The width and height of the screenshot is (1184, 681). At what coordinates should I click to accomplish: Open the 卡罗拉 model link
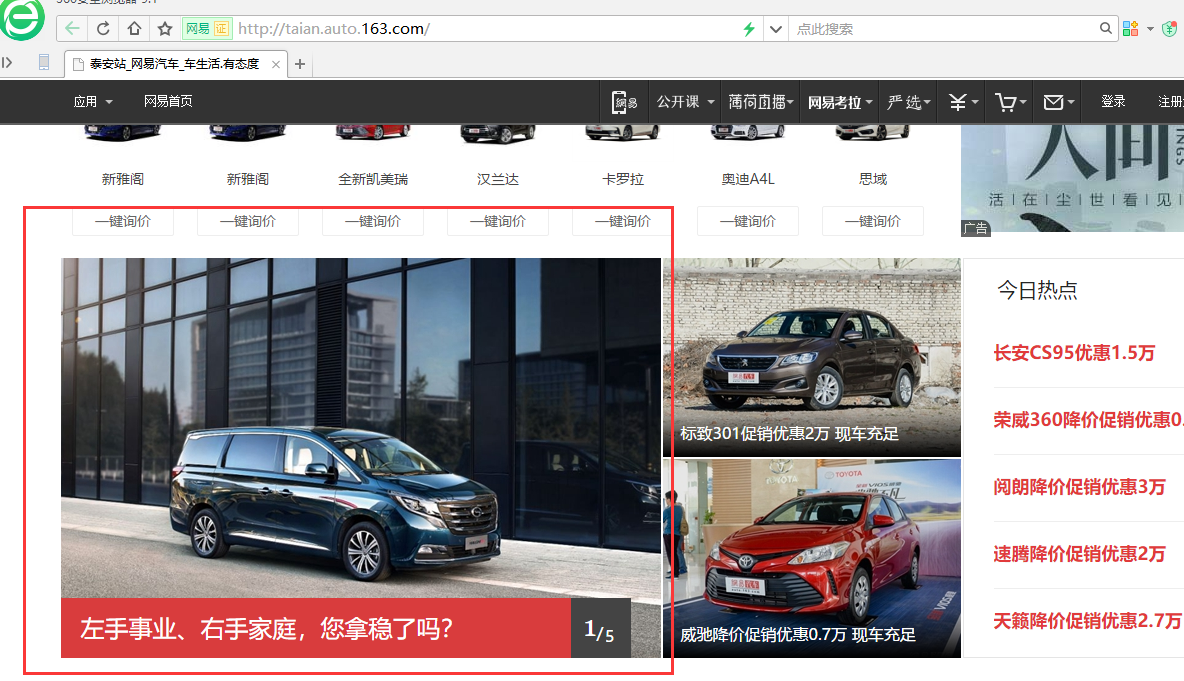623,179
